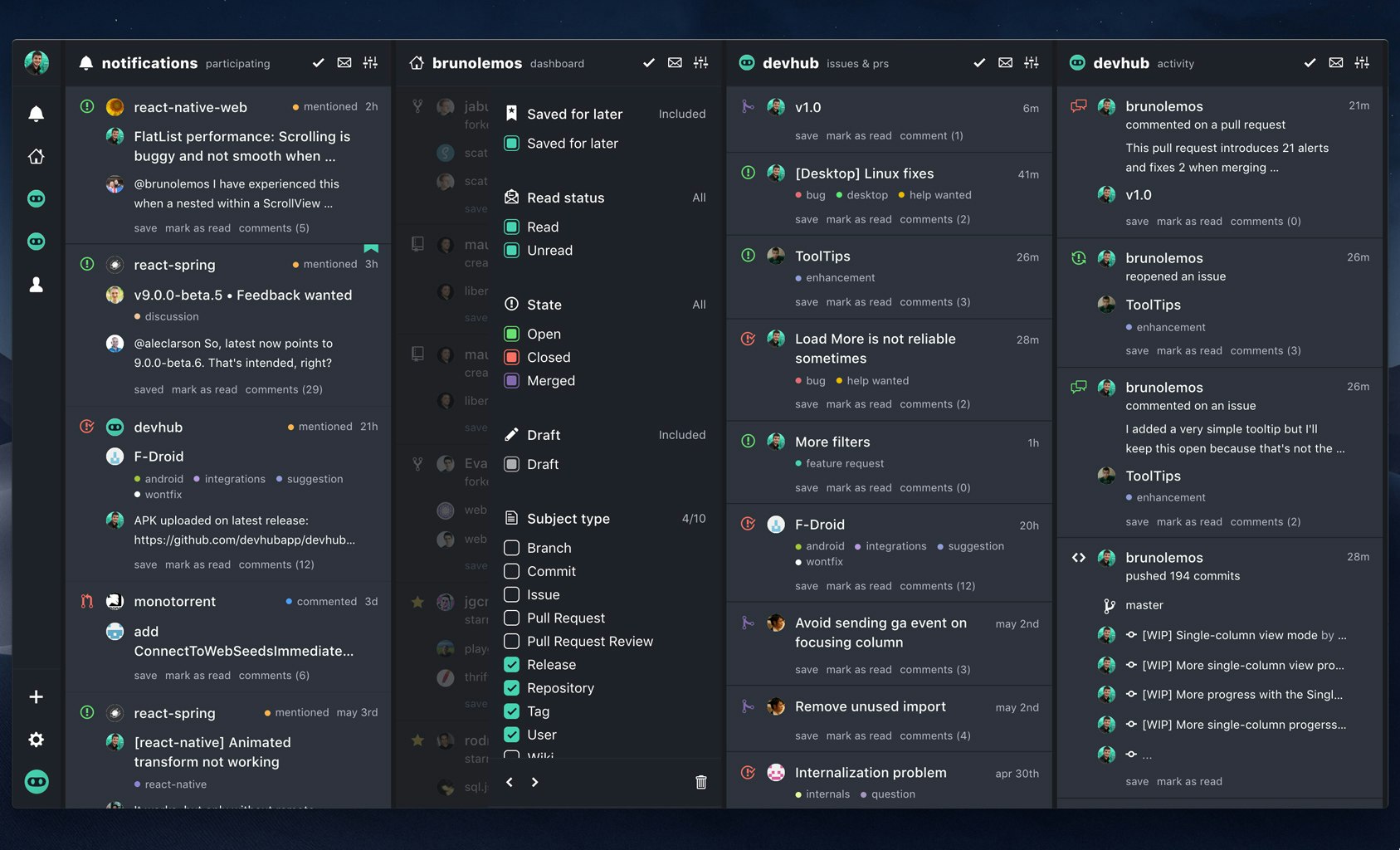Click the envelope icon in devhub activity header
Image resolution: width=1400 pixels, height=850 pixels.
point(1335,62)
